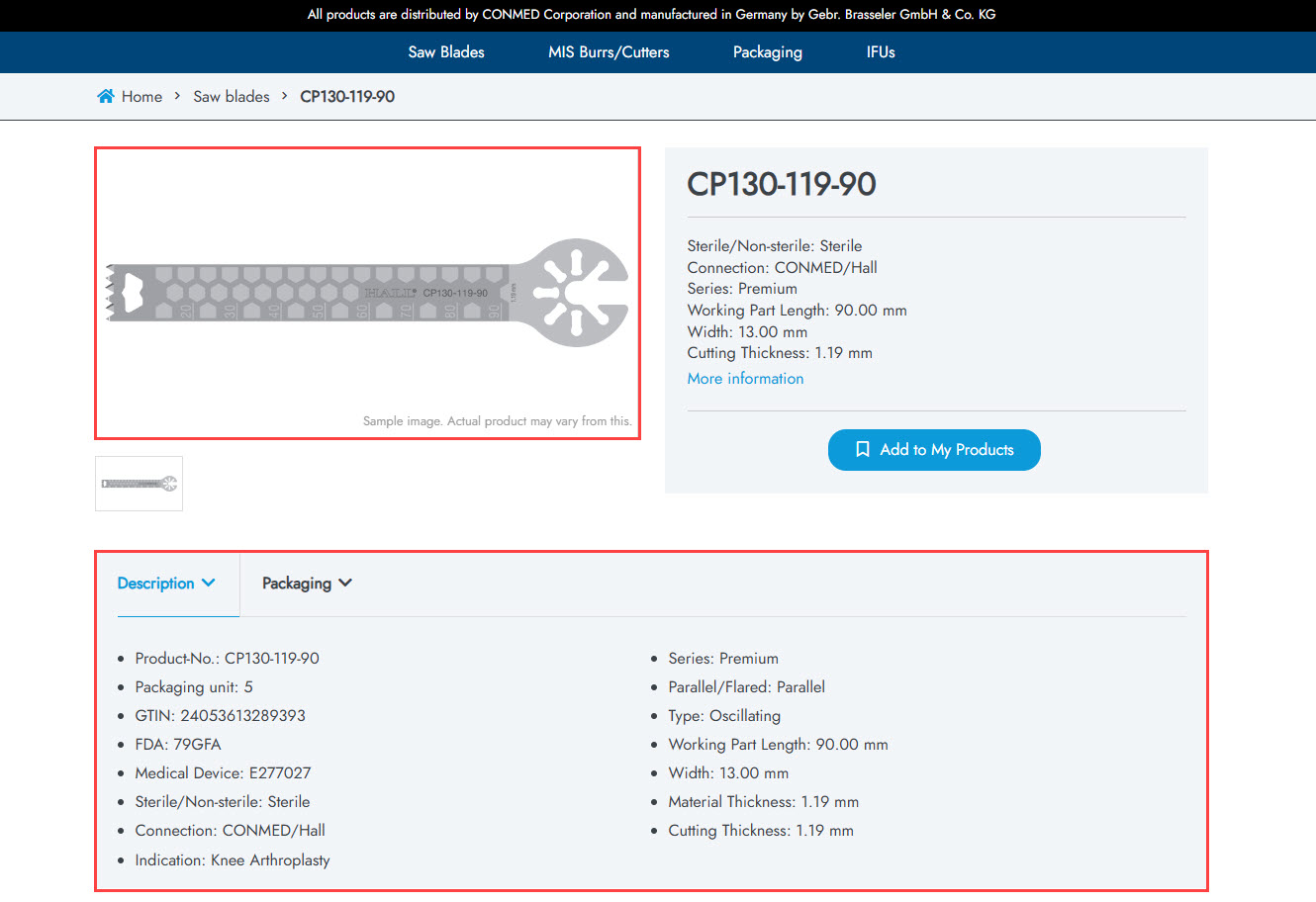Go to Packaging in the top navigation bar

click(x=767, y=52)
